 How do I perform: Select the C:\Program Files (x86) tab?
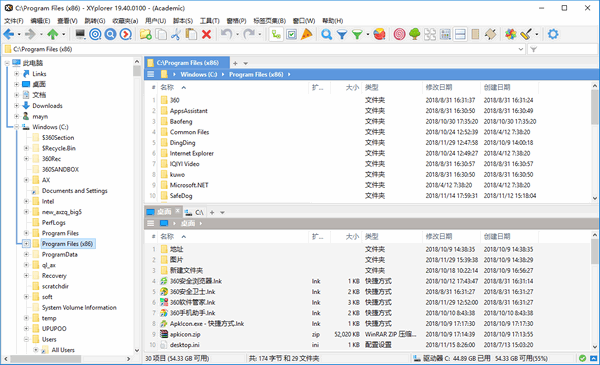188,63
